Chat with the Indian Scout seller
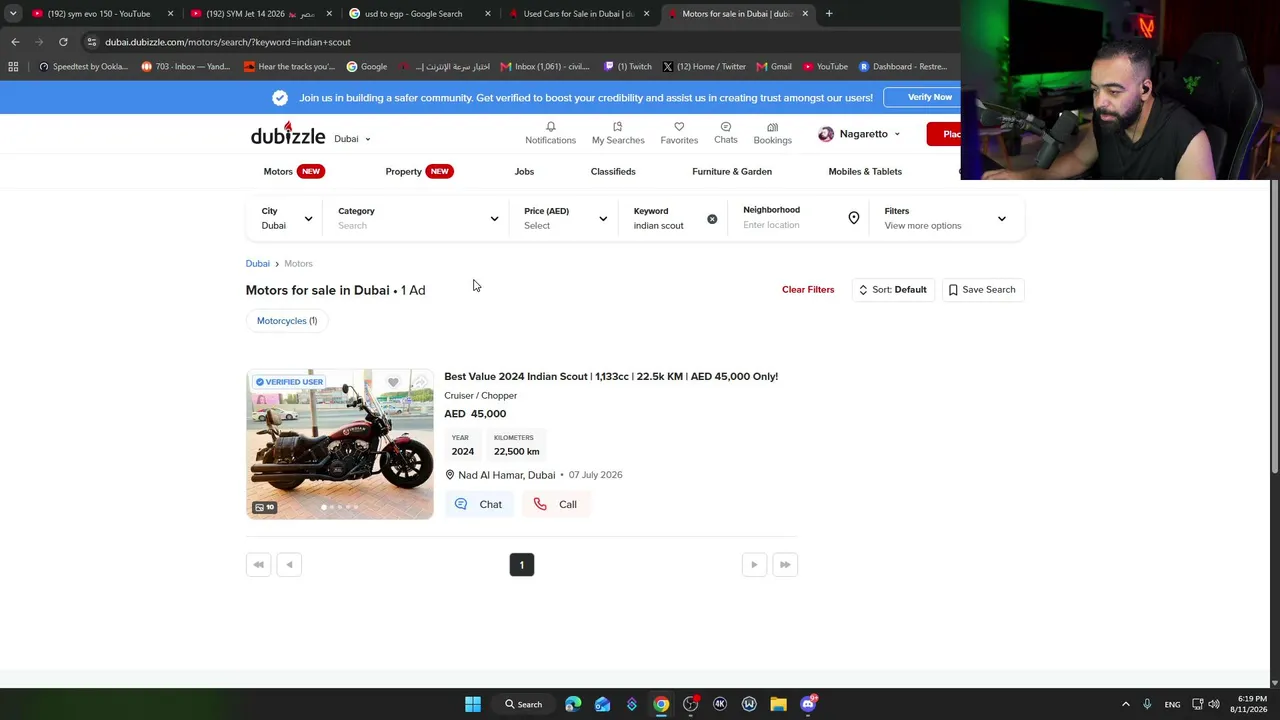The image size is (1280, 720). coord(479,505)
